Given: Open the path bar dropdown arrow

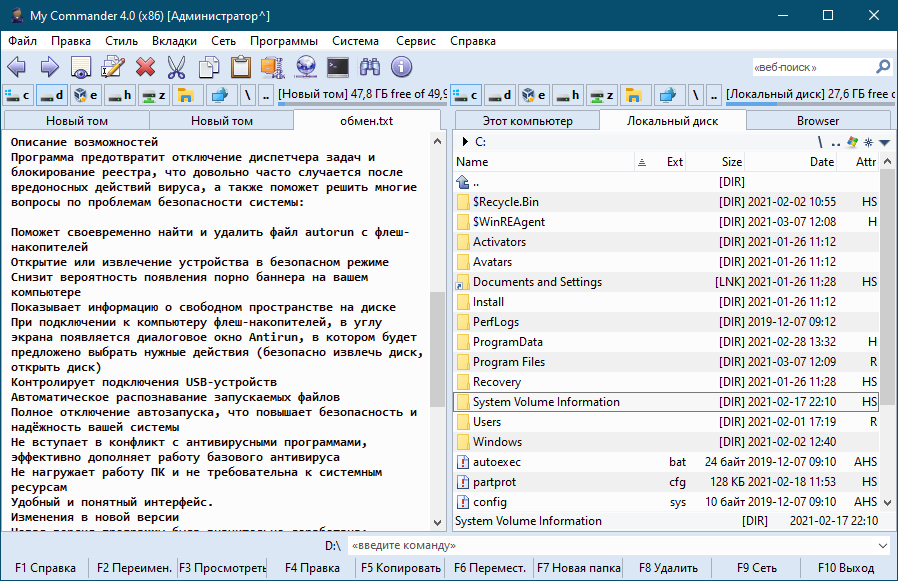Looking at the screenshot, I should [885, 143].
